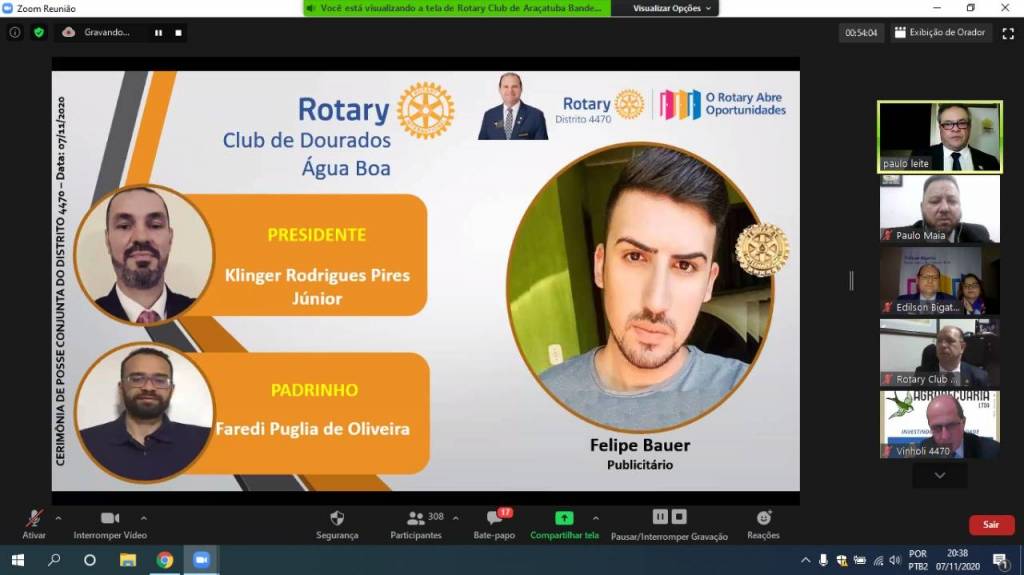
Task: Expand share options arrow beside Compartilhar tela
Action: (596, 518)
